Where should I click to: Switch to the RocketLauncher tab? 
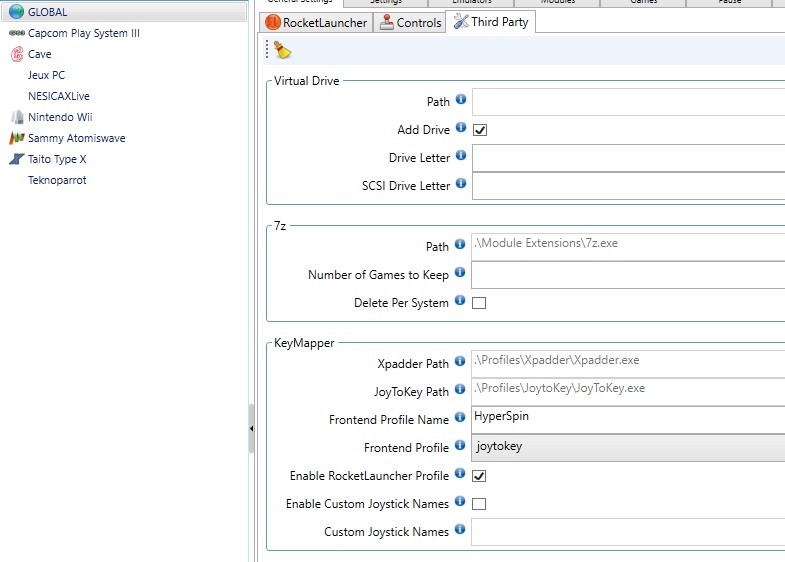(316, 23)
